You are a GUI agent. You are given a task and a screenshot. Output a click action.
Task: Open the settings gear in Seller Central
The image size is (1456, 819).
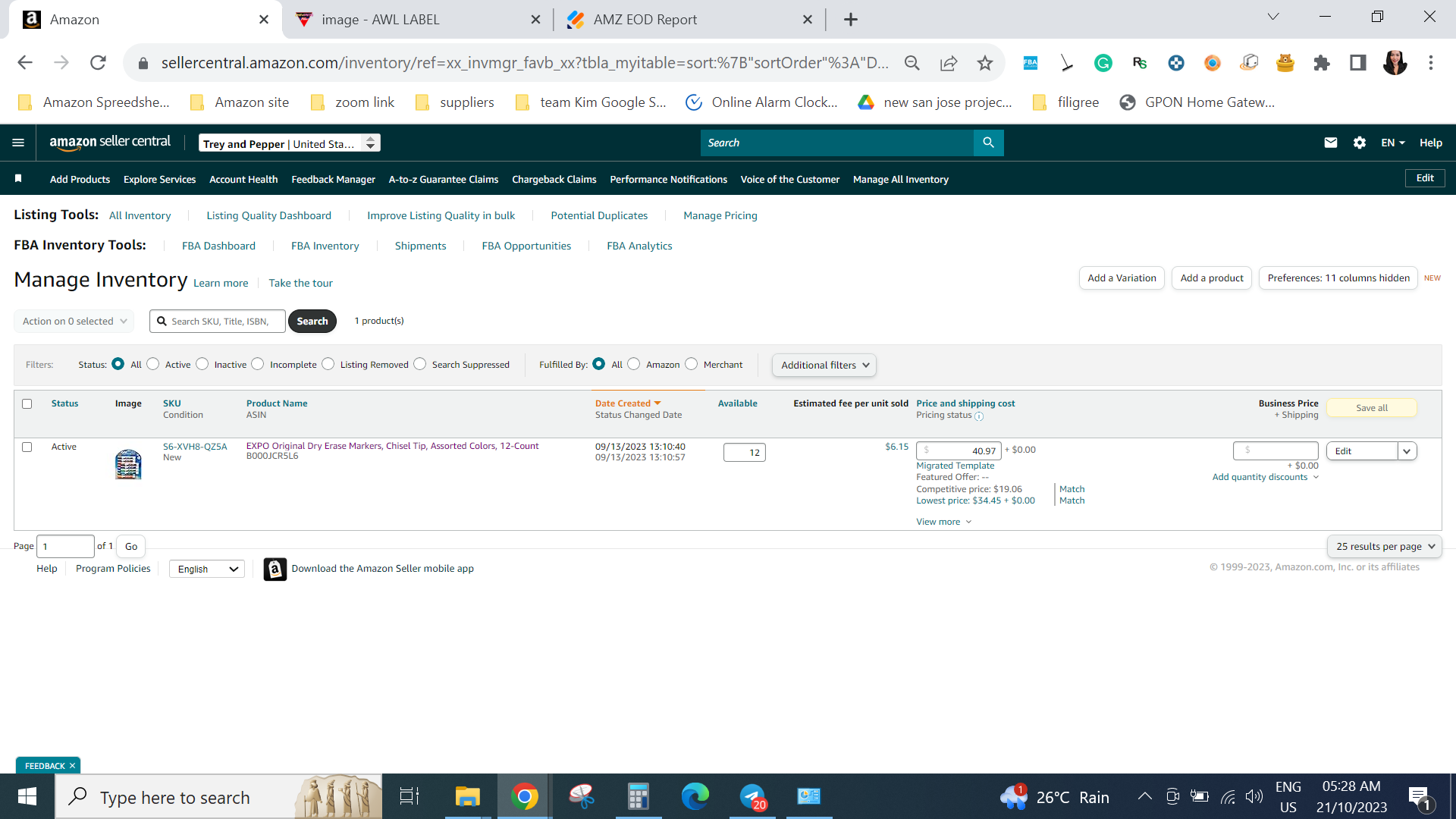tap(1360, 143)
